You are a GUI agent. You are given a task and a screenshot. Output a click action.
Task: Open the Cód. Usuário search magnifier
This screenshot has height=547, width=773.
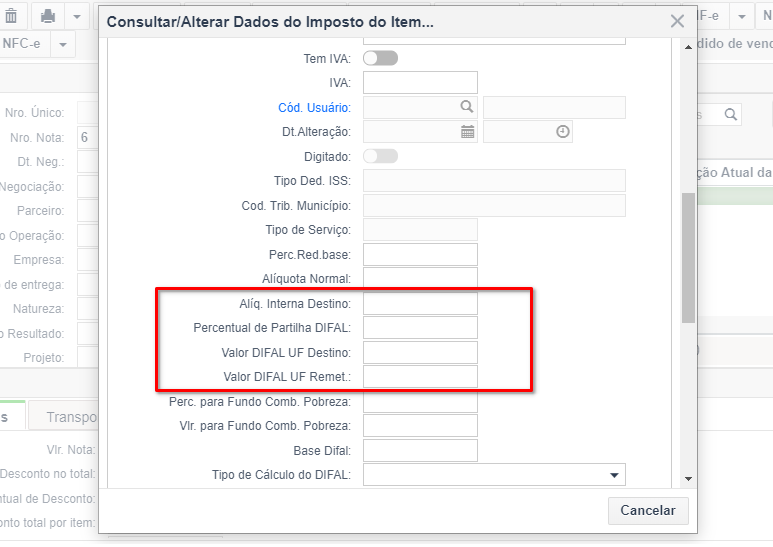(x=466, y=106)
